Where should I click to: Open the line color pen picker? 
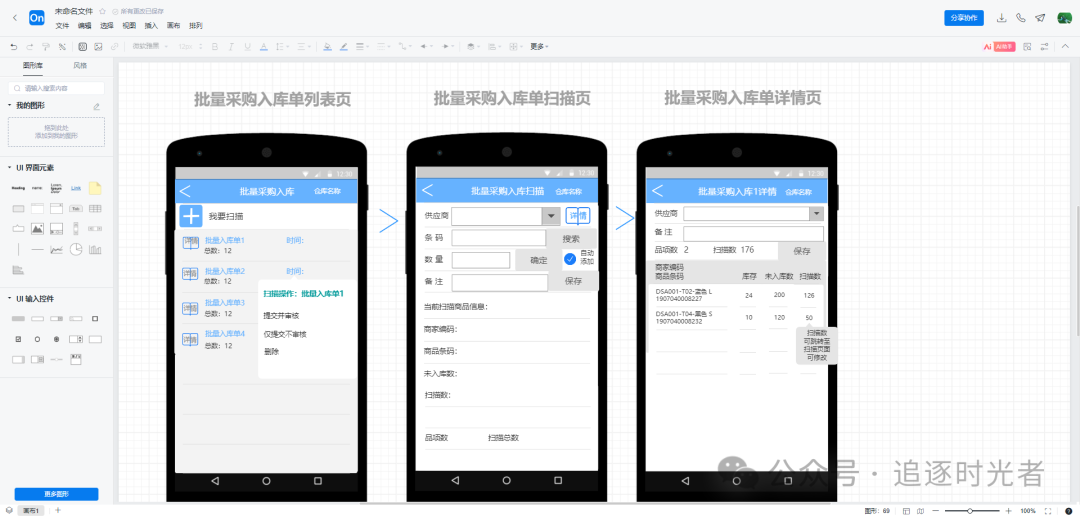[x=344, y=47]
